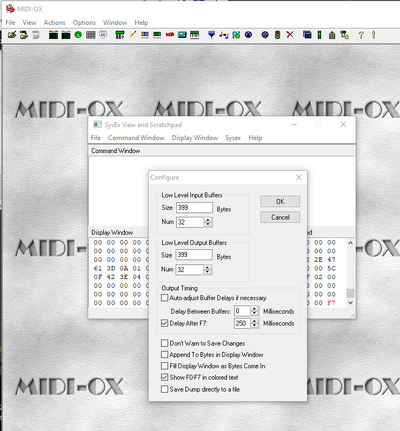
Task: Click the blue window toolbar icon
Action: click(x=307, y=35)
